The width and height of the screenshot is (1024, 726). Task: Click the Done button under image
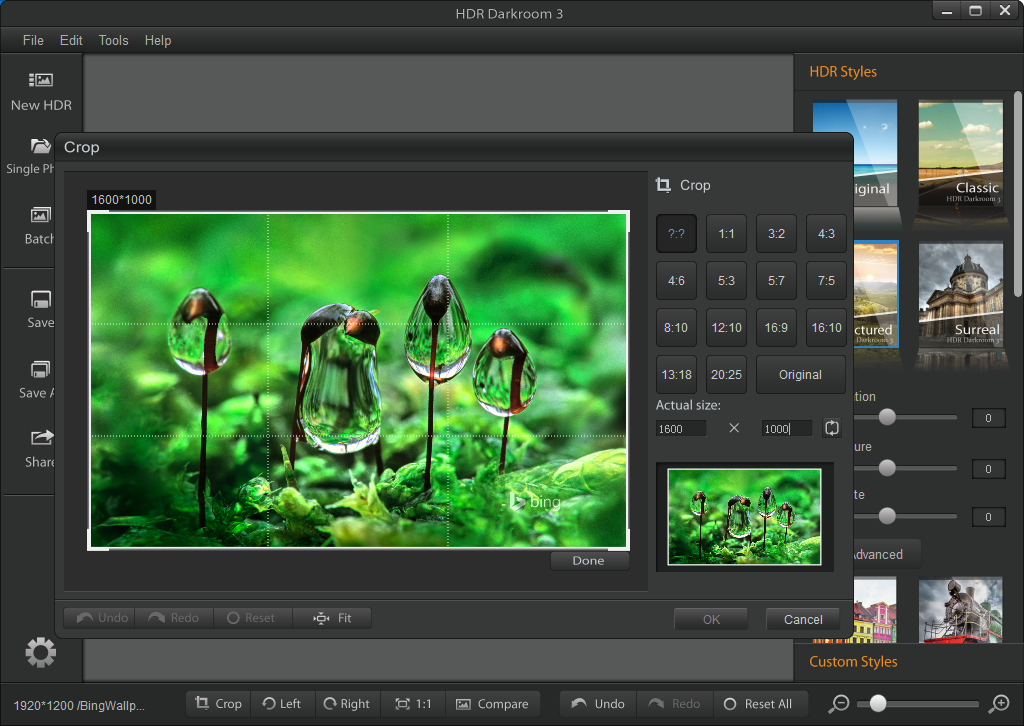tap(589, 561)
